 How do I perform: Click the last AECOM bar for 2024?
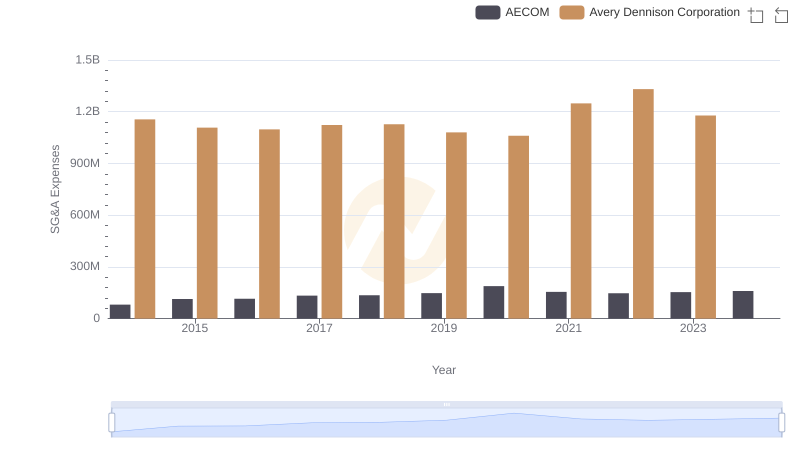(743, 304)
